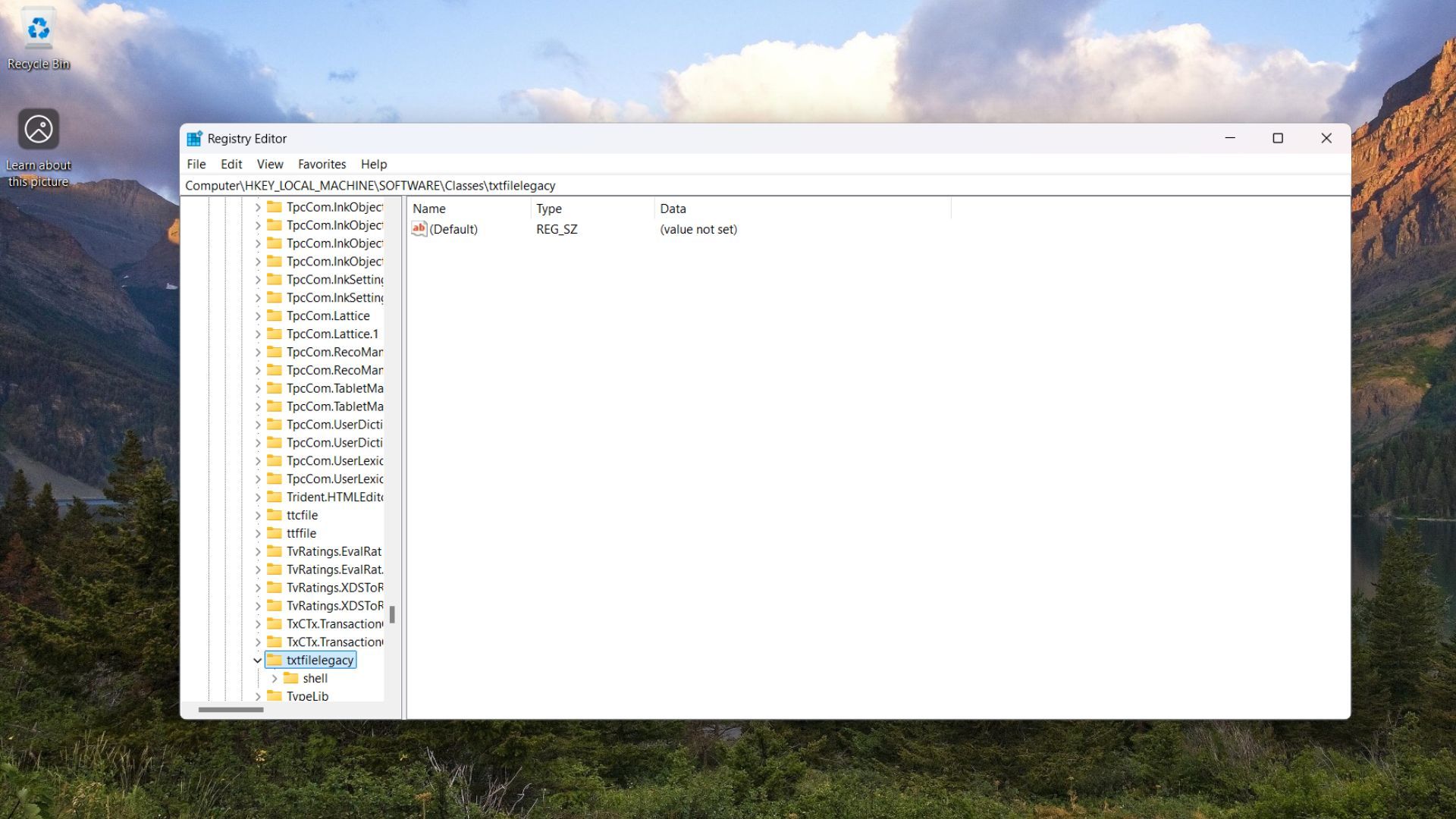The image size is (1456, 819).
Task: Click the ttcfile folder icon
Action: click(x=275, y=515)
